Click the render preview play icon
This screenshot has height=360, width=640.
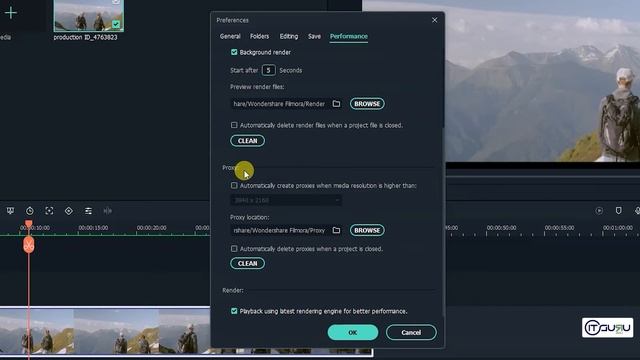tap(599, 211)
